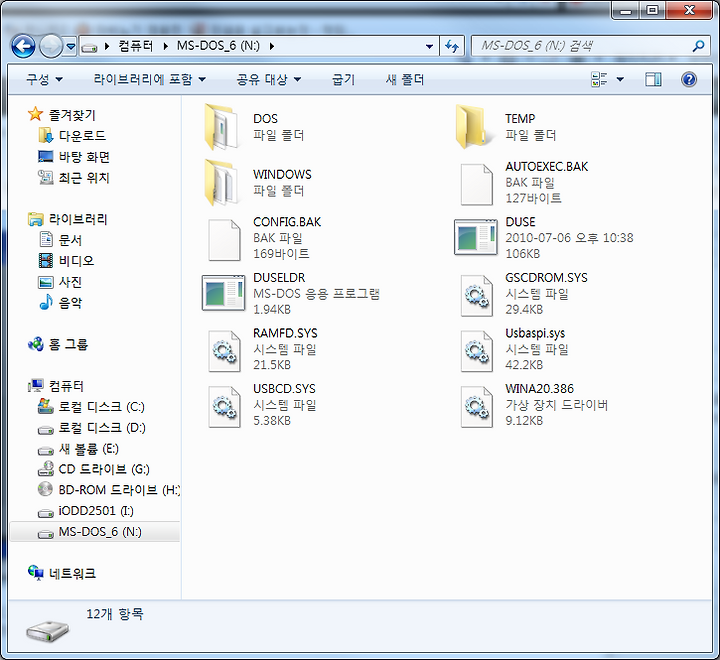Select the USBCD.SYS file icon
The height and width of the screenshot is (660, 720).
click(x=224, y=406)
